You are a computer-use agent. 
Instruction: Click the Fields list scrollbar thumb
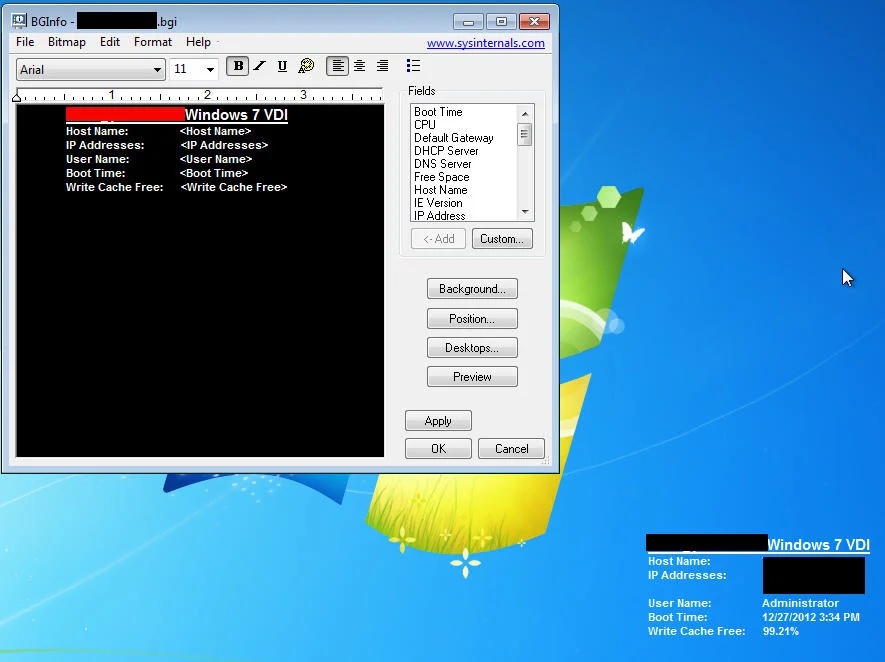coord(524,134)
